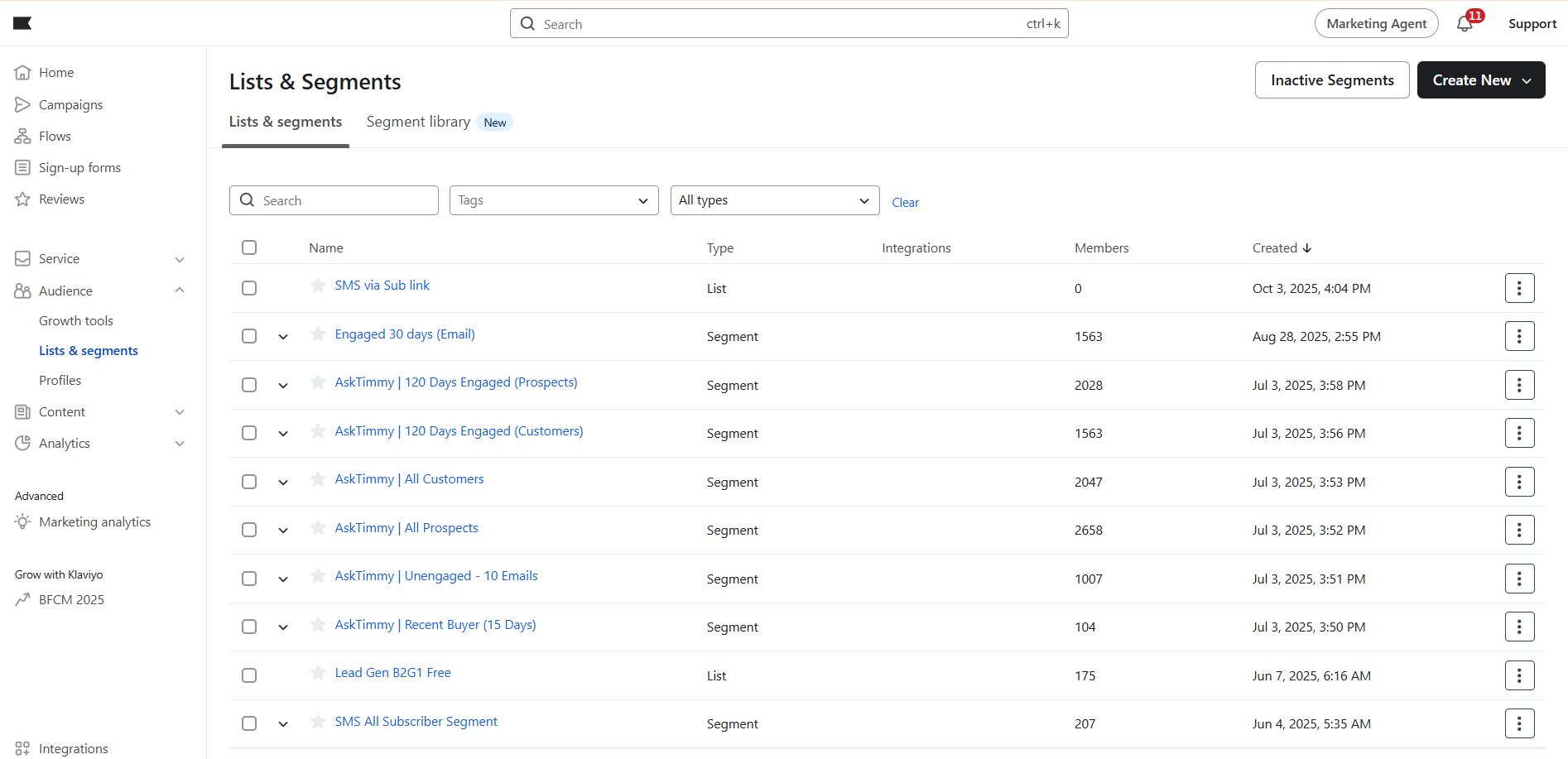Open the AskTimmy | All Customers segment
Screen dimensions: 1568x759
point(410,479)
